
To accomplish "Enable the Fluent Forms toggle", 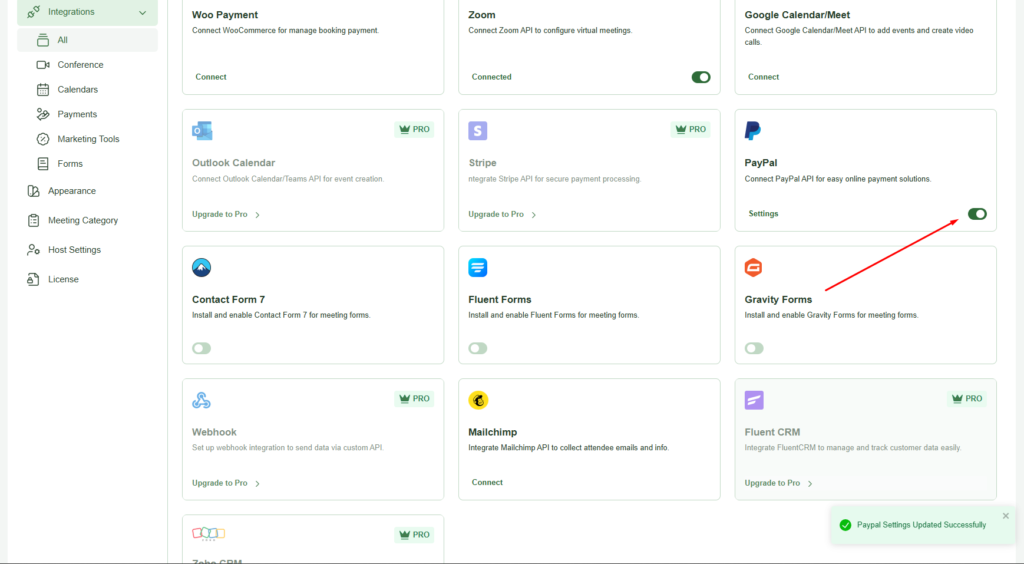I will (x=477, y=348).
